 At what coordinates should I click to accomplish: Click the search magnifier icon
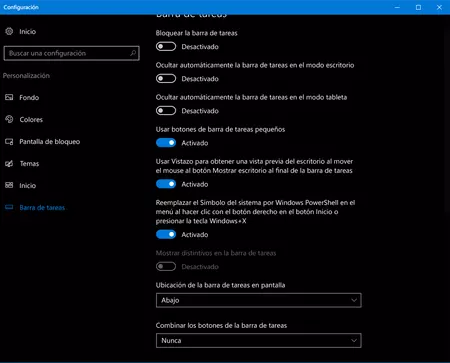[x=133, y=53]
